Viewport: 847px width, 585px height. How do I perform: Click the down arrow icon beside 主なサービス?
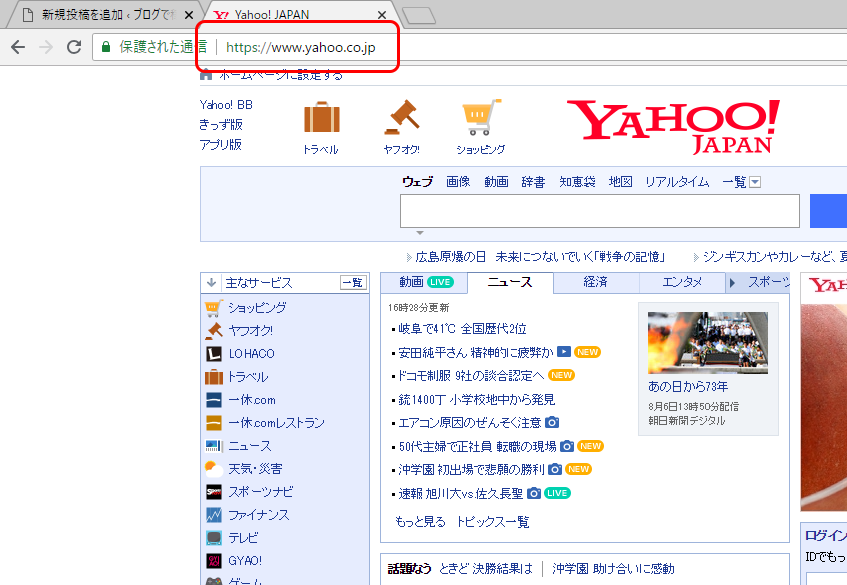212,283
